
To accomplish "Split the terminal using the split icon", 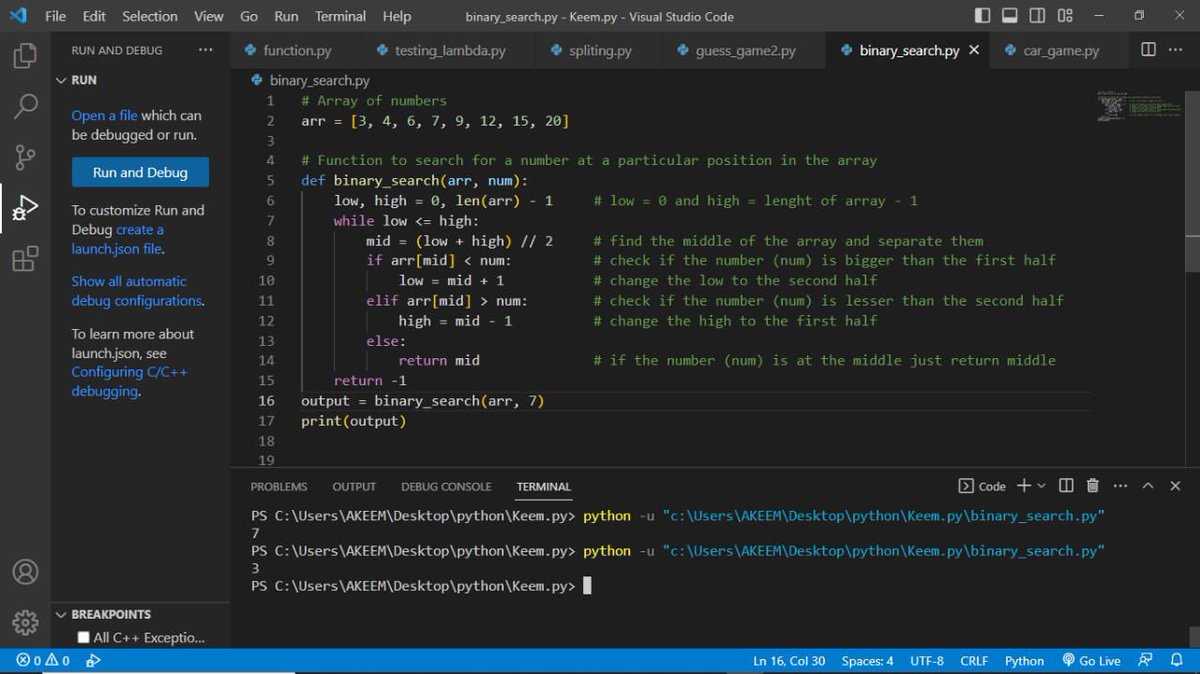I will click(1066, 485).
